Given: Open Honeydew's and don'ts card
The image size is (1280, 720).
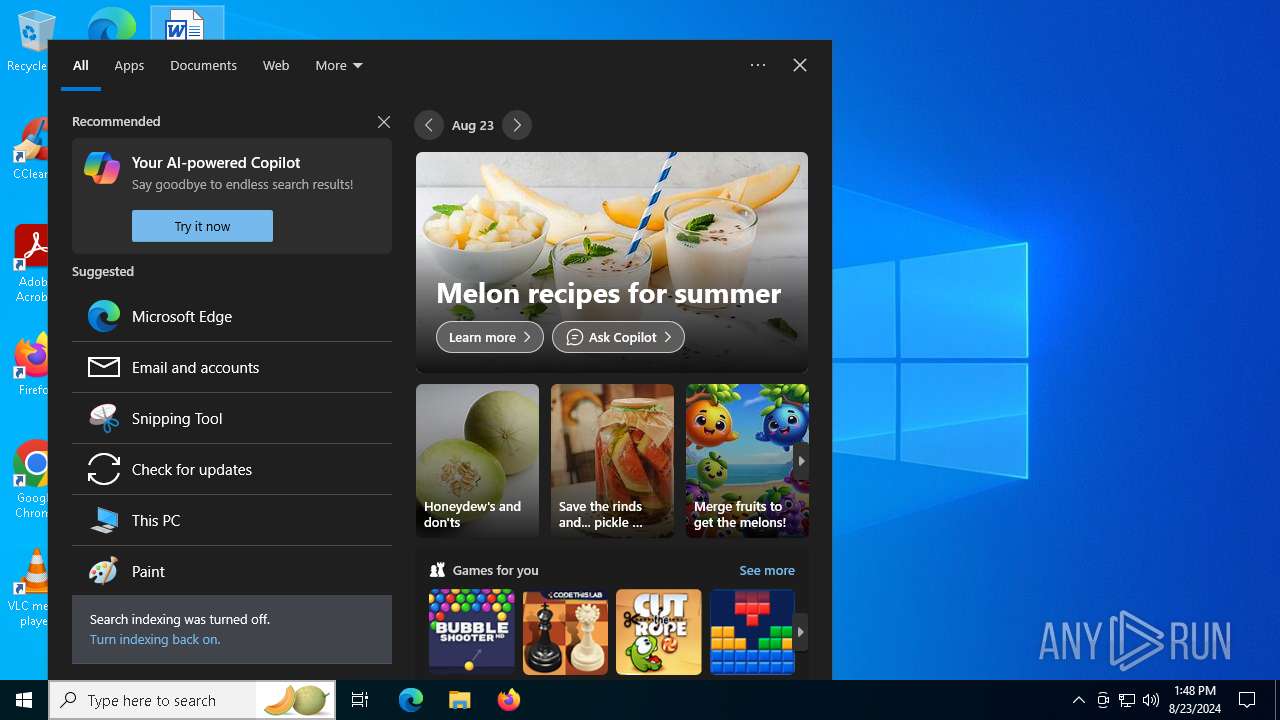Looking at the screenshot, I should 477,461.
